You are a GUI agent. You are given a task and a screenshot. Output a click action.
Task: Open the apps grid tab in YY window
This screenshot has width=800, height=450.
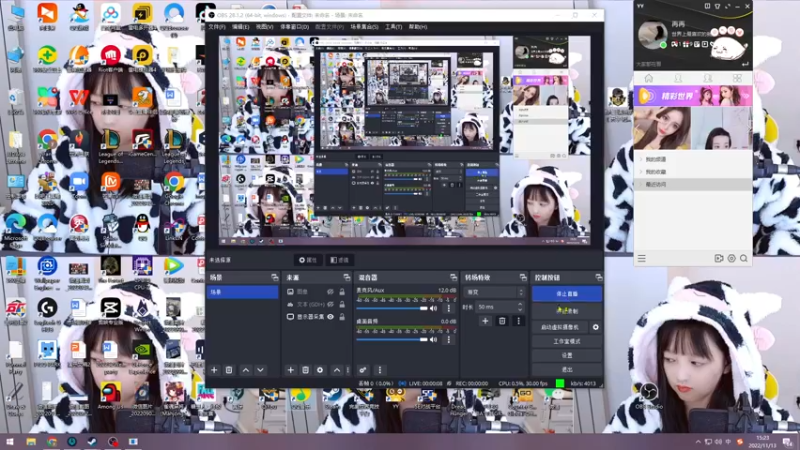737,78
